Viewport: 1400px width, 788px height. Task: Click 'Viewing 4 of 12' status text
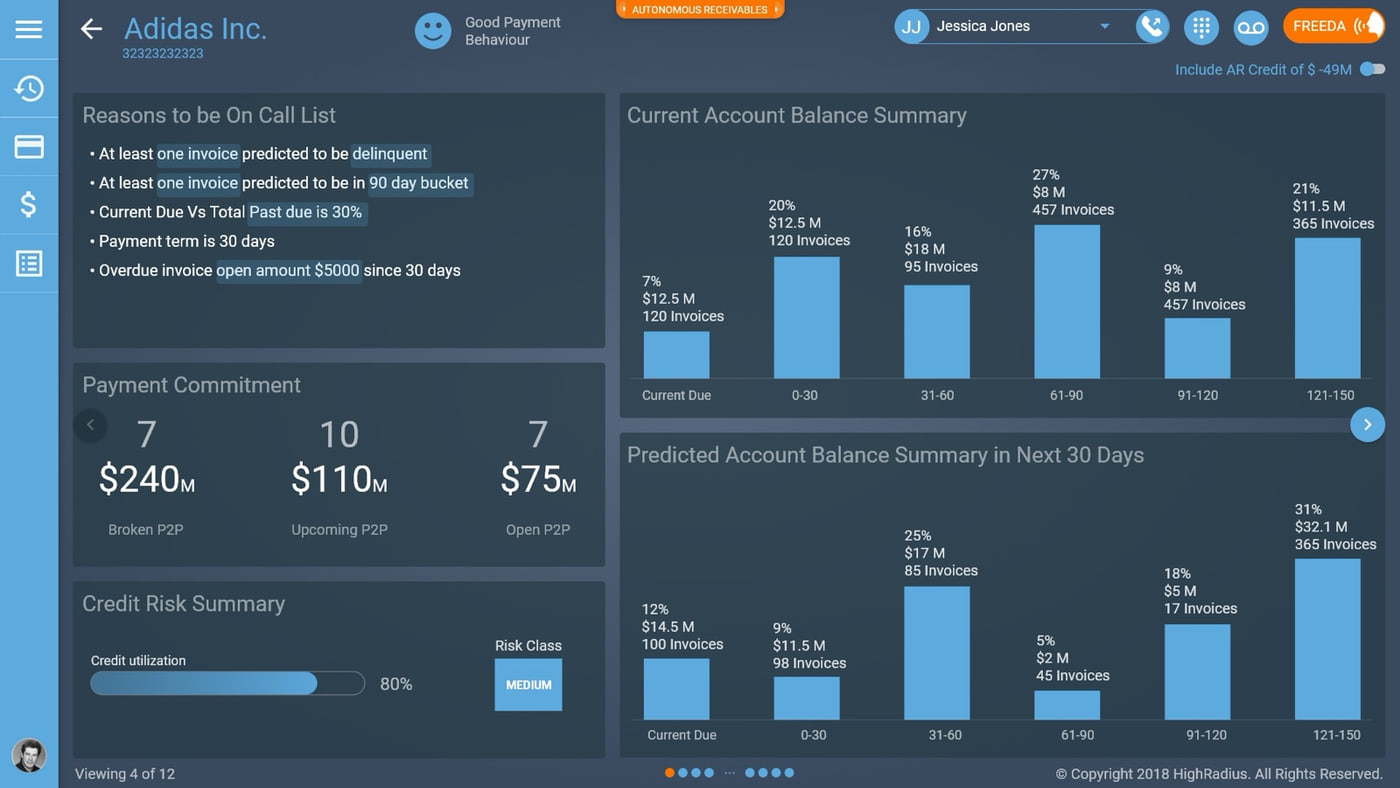125,774
